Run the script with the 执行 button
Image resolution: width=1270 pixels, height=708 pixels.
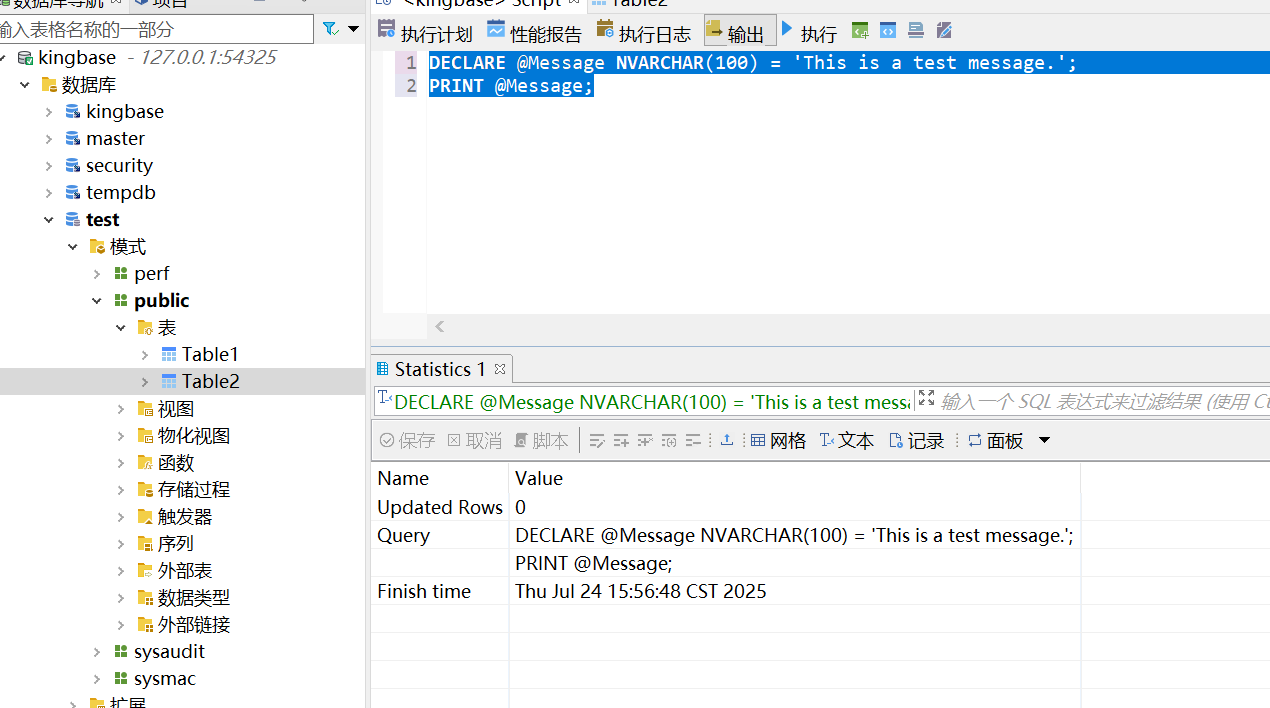[x=808, y=33]
